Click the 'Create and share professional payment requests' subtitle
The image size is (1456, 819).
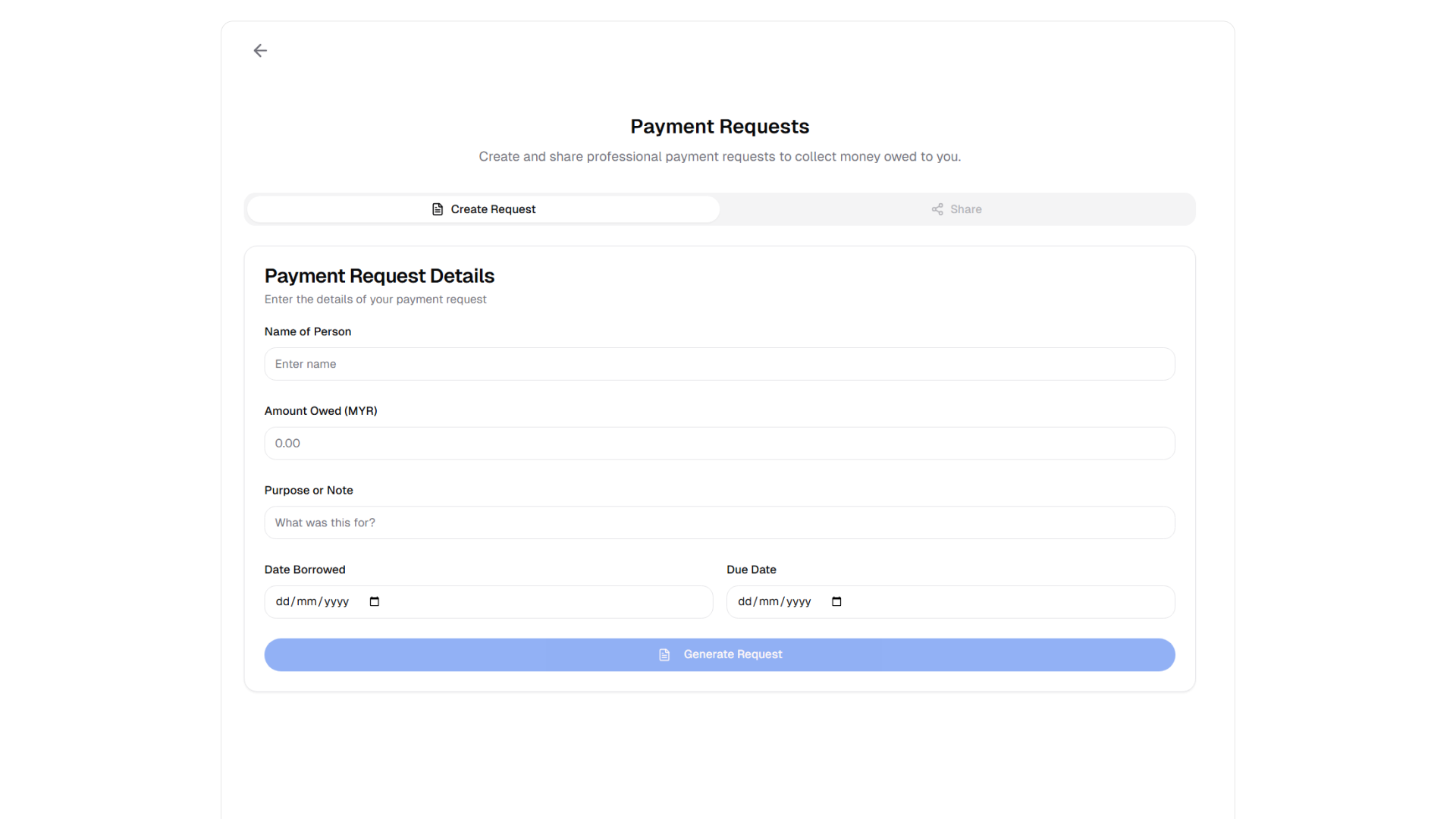coord(720,157)
